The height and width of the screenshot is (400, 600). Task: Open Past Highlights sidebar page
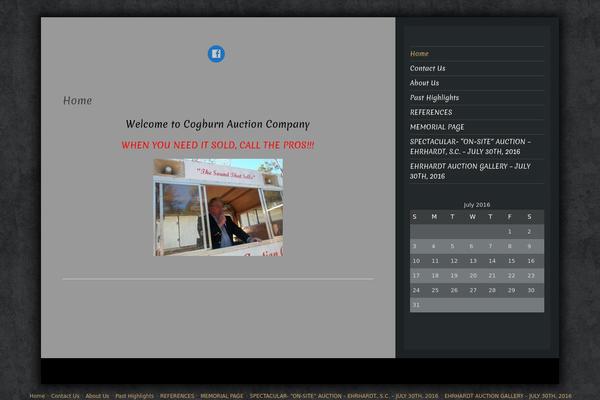(434, 98)
